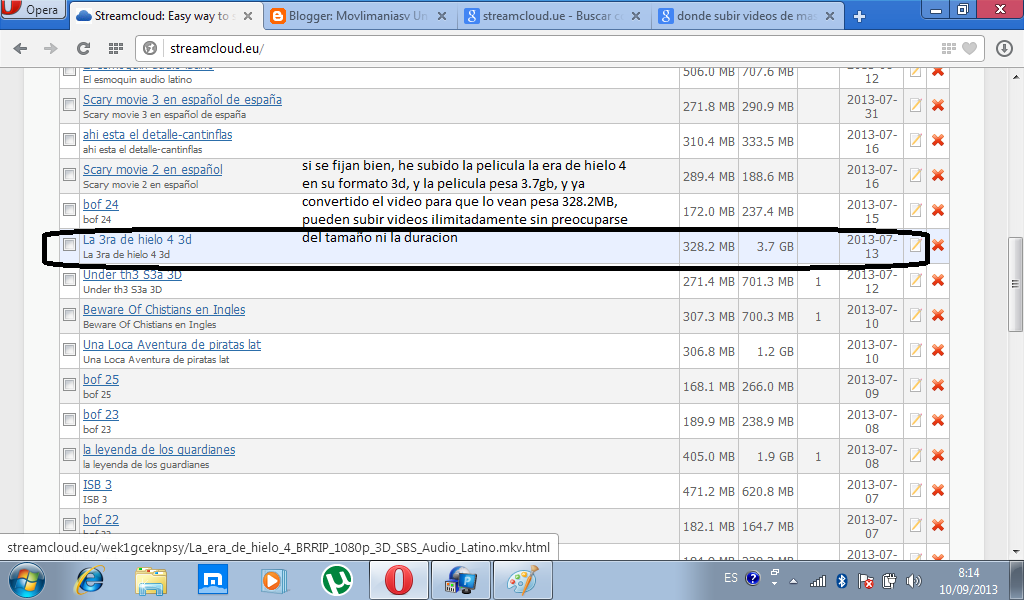The image size is (1024, 600).
Task: Delete la leyenda de los guardianes entry
Action: (x=938, y=455)
